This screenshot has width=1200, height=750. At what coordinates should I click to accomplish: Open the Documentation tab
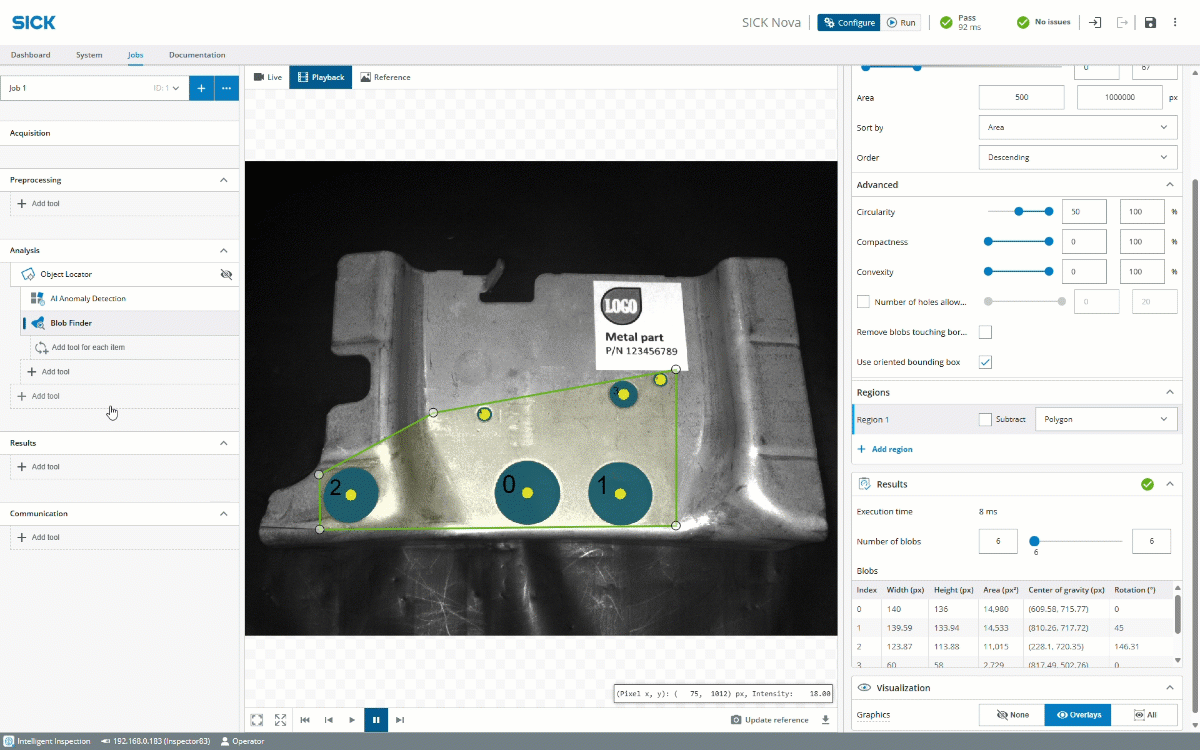197,55
